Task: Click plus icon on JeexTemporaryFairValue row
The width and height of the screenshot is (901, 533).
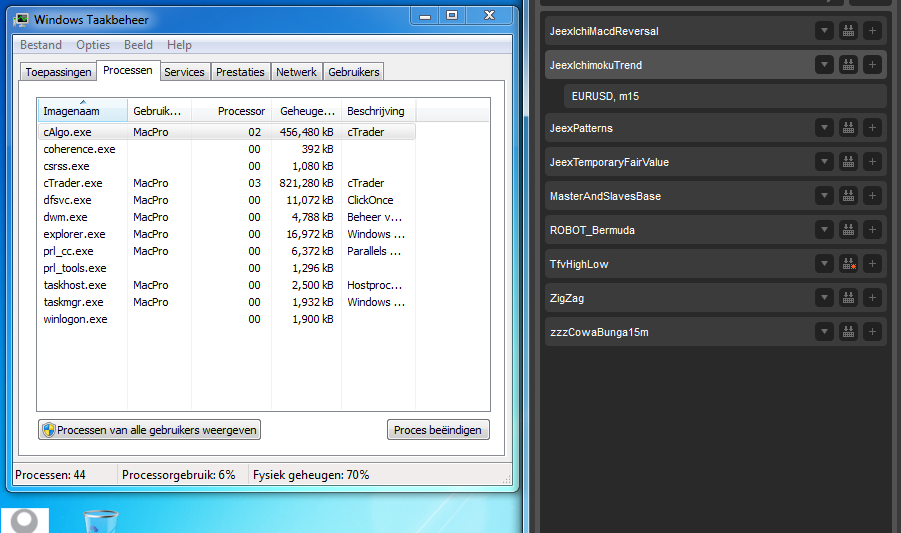Action: pos(872,162)
